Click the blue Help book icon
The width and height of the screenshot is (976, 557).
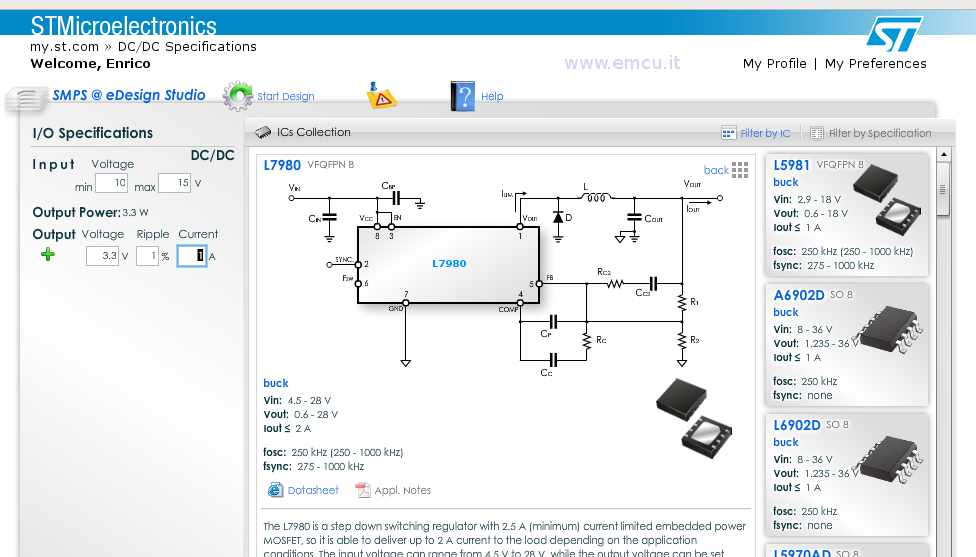click(x=462, y=96)
